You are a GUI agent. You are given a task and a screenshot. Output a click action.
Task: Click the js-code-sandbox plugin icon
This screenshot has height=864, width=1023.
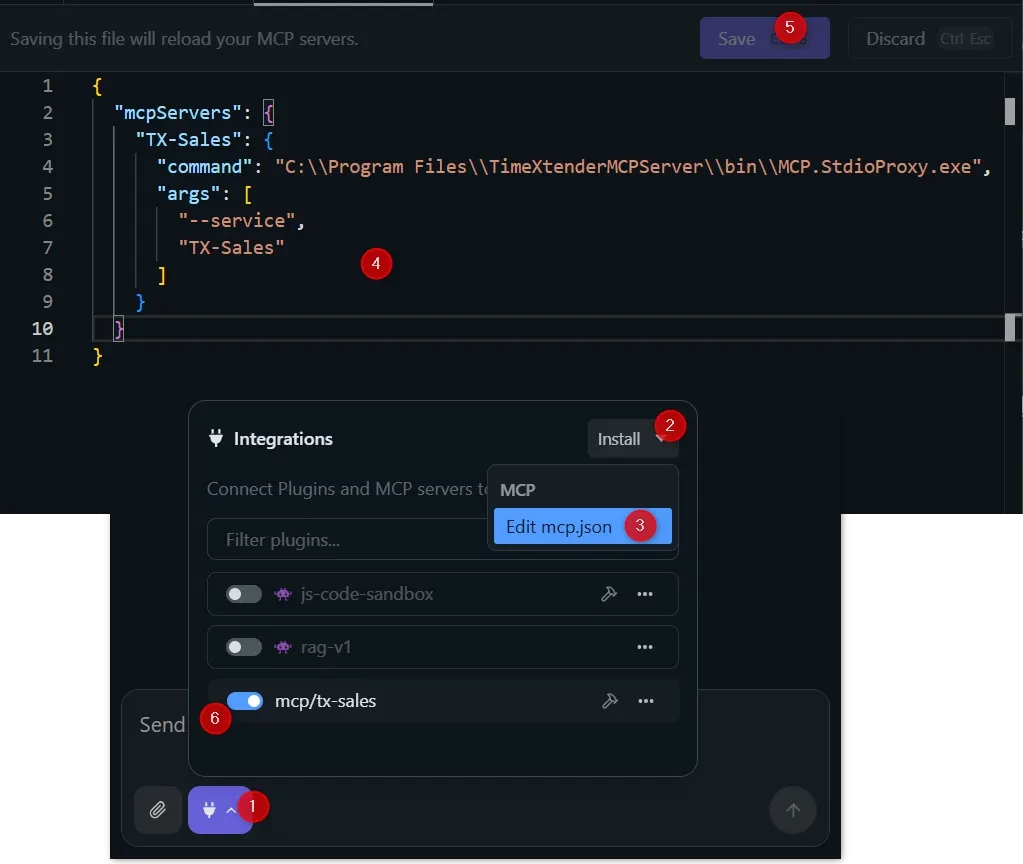pos(282,594)
